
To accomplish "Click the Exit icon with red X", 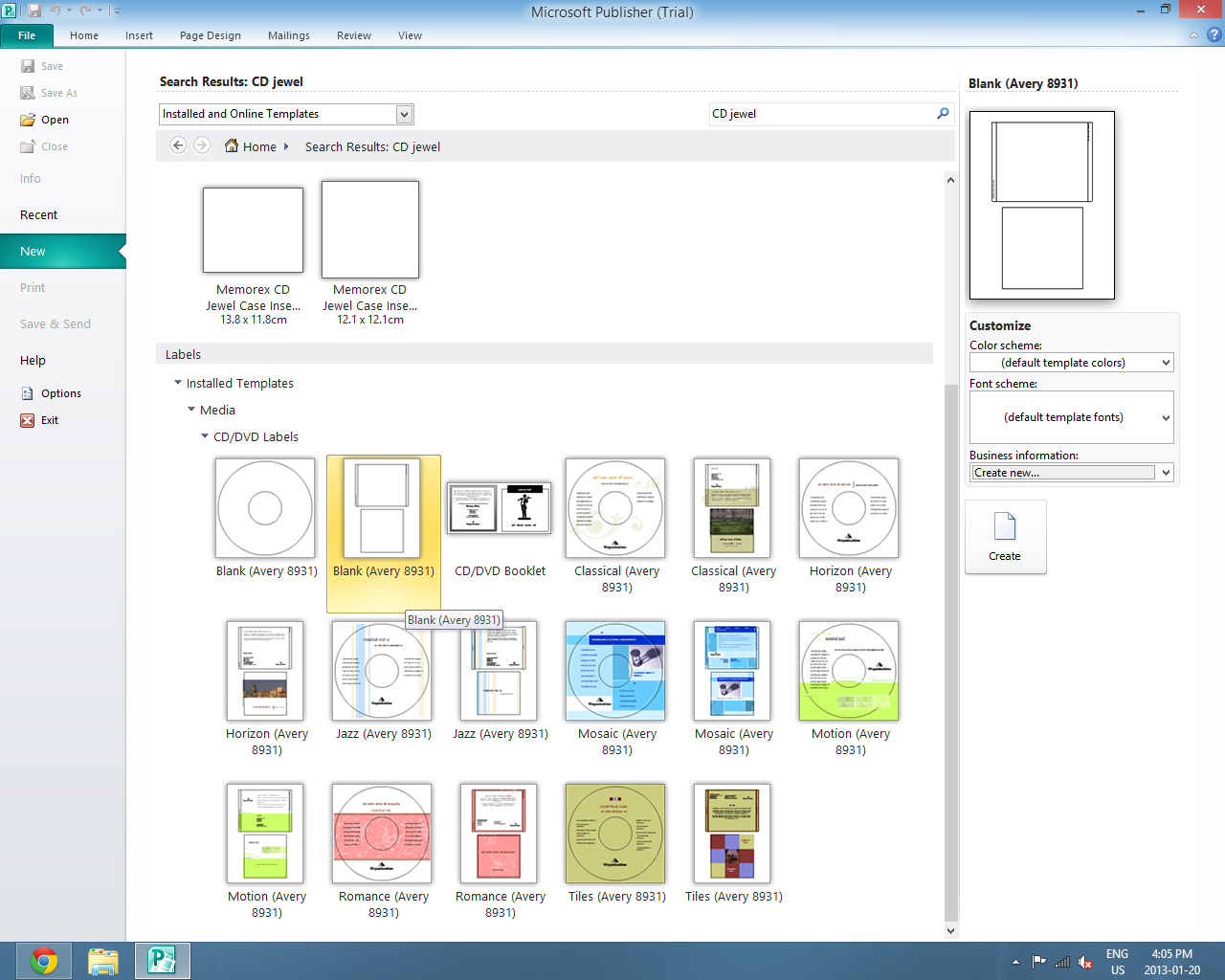I will point(29,420).
